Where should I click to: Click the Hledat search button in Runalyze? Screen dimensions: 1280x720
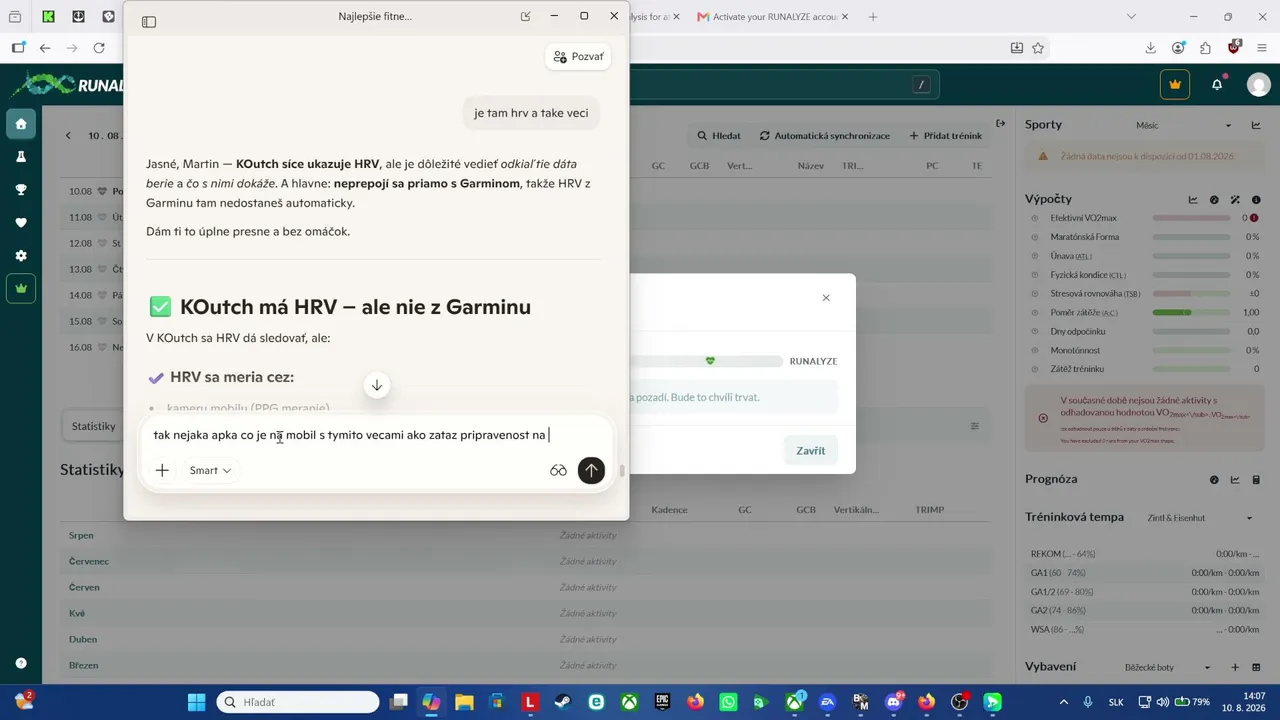[719, 136]
